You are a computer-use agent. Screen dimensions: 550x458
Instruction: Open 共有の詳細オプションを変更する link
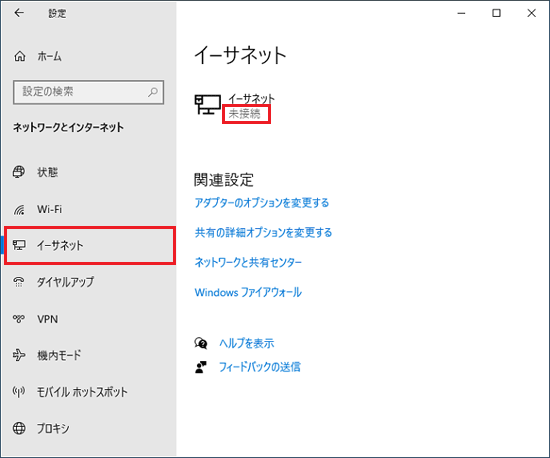(x=263, y=233)
